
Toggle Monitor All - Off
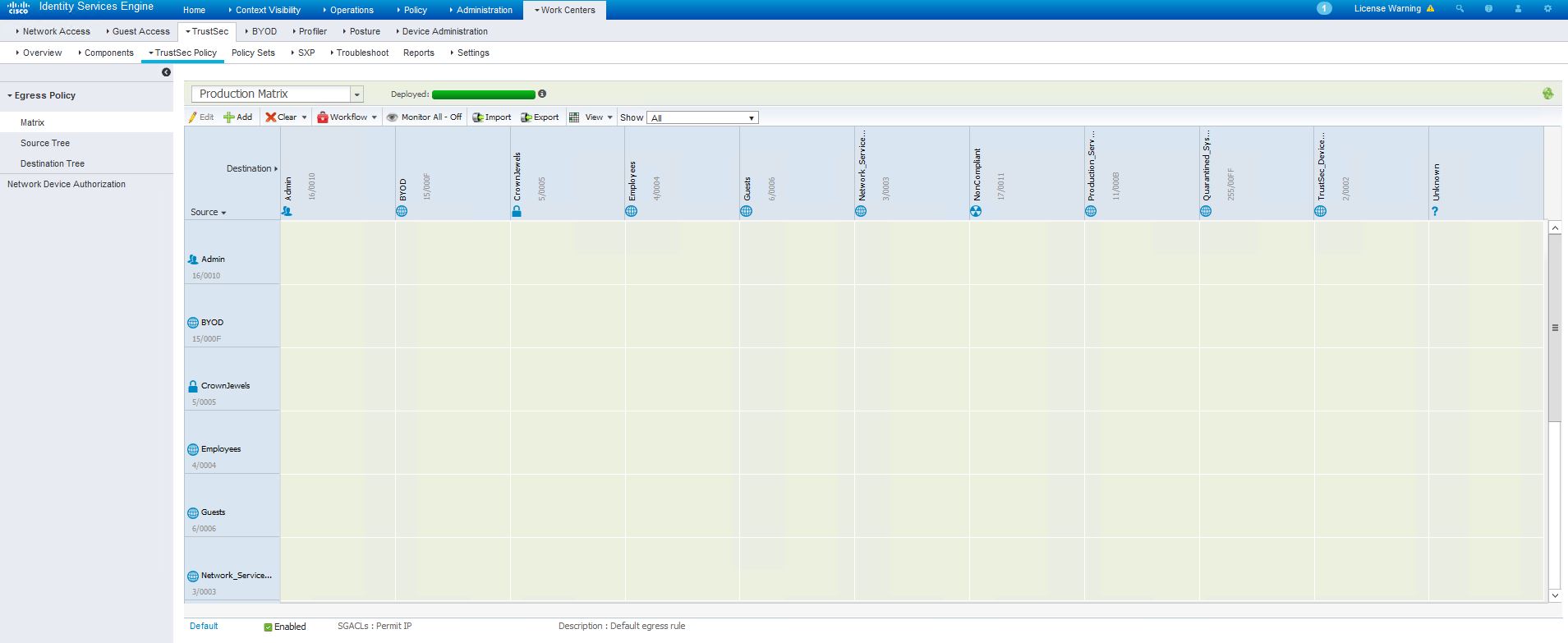[424, 117]
